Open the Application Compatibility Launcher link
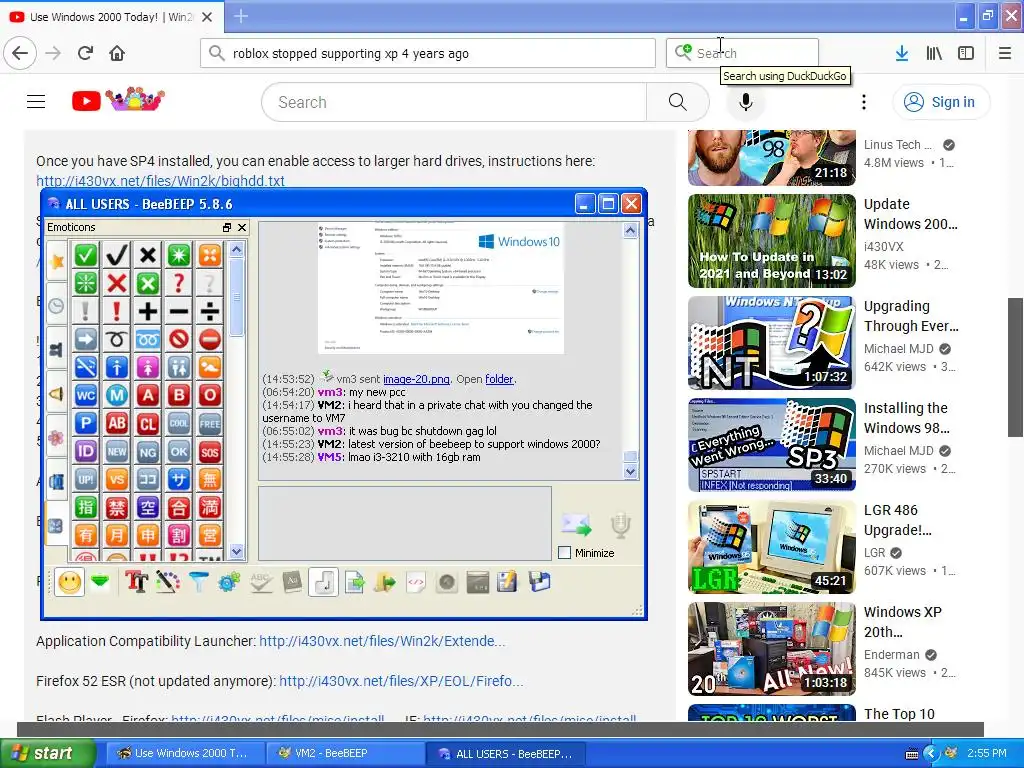This screenshot has height=768, width=1024. (x=382, y=641)
